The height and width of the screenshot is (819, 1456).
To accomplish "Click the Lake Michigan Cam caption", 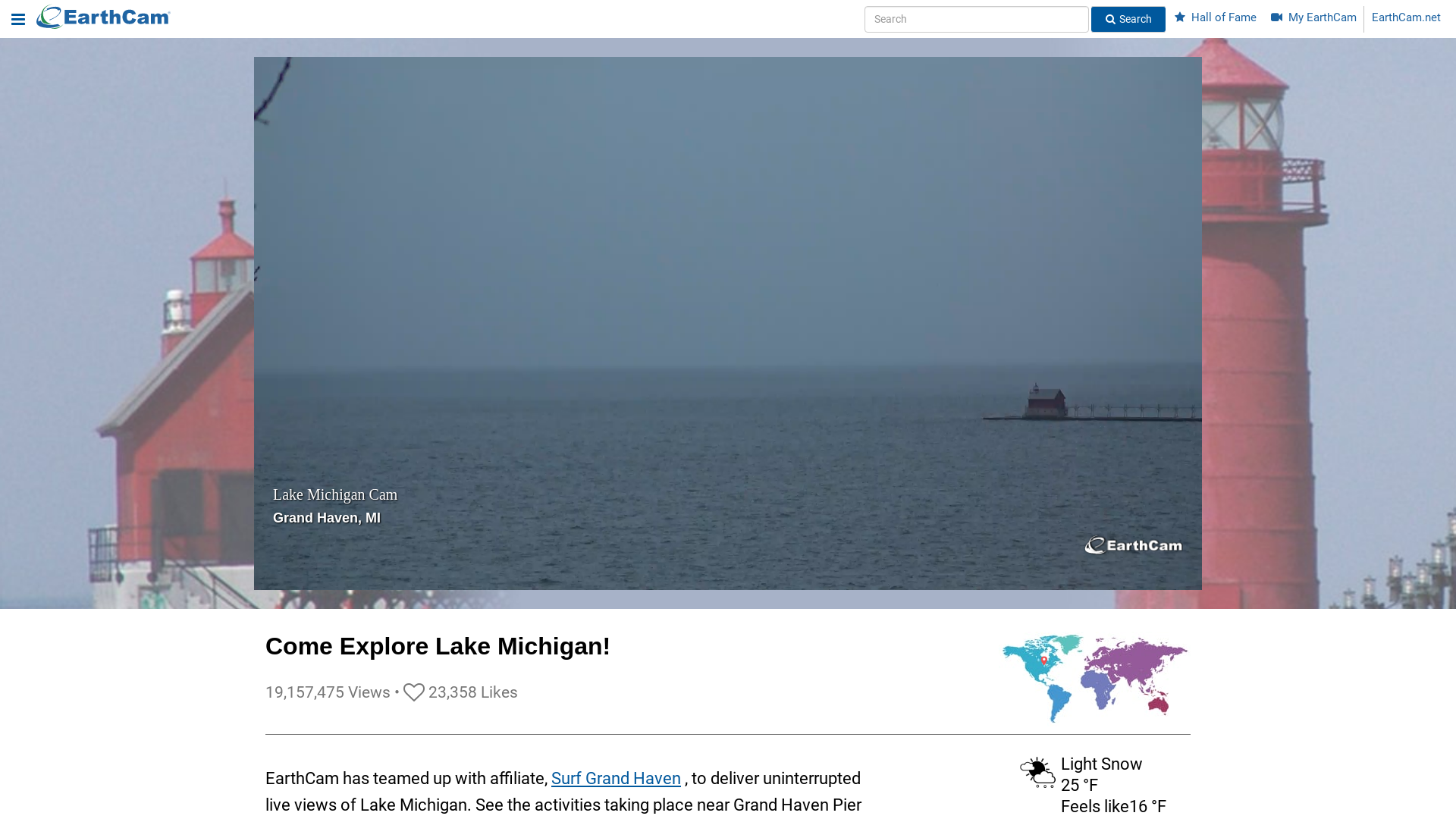I will [x=335, y=495].
